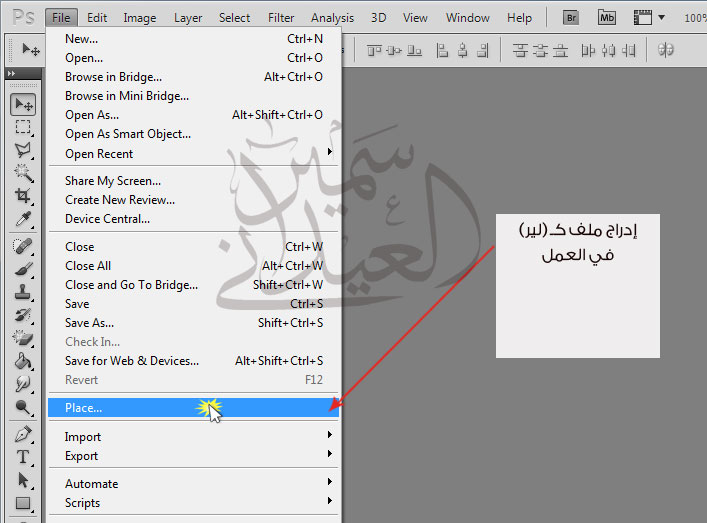The width and height of the screenshot is (707, 523).
Task: Click Distribute Horizontal Centers icon
Action: 608,50
